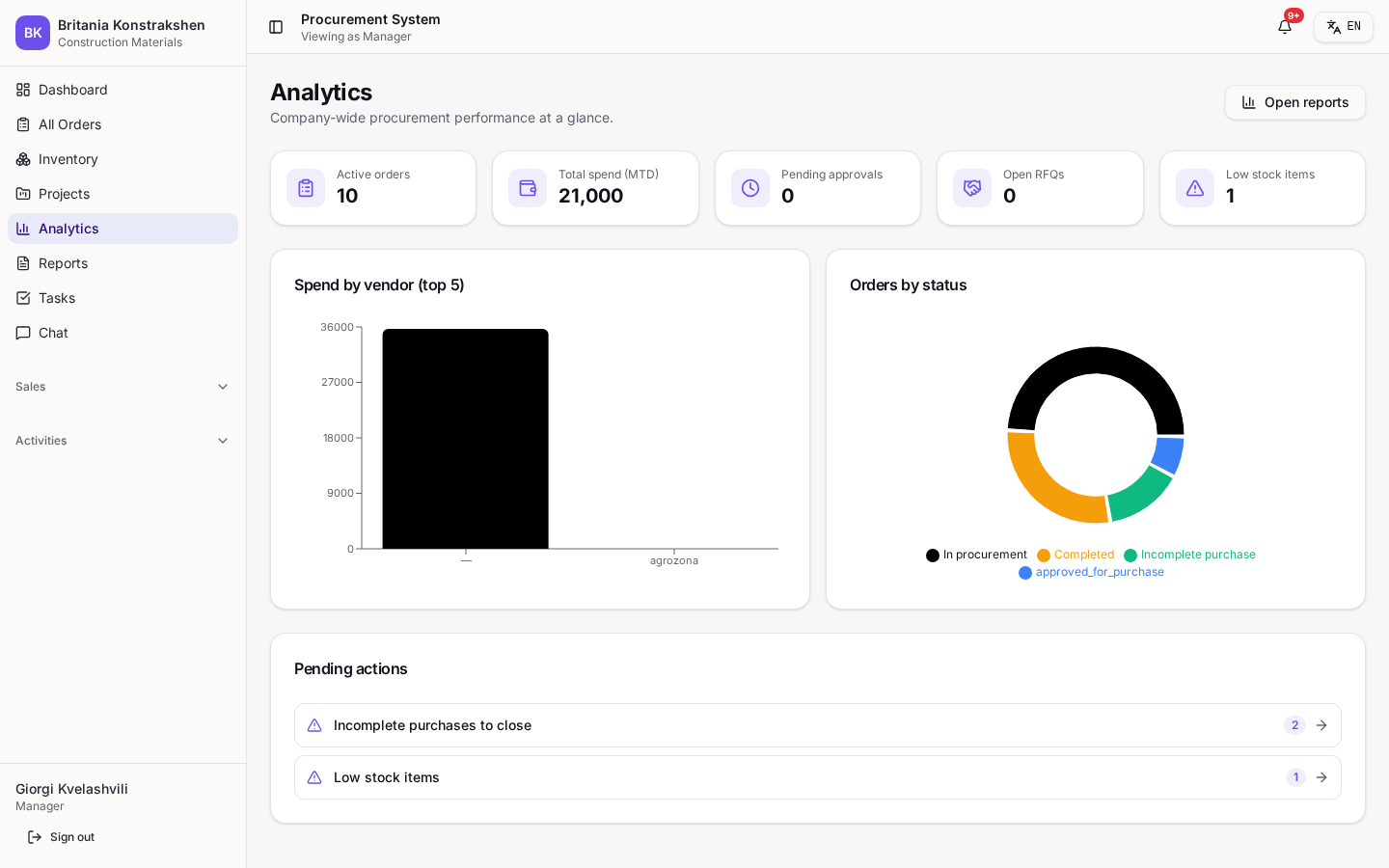Open the EN language selector
The width and height of the screenshot is (1389, 868).
1344,27
